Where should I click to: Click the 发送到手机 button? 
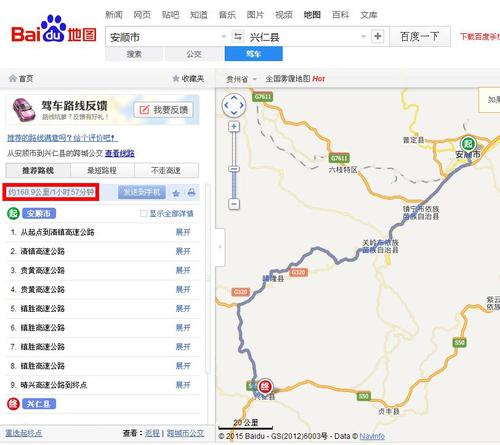142,192
